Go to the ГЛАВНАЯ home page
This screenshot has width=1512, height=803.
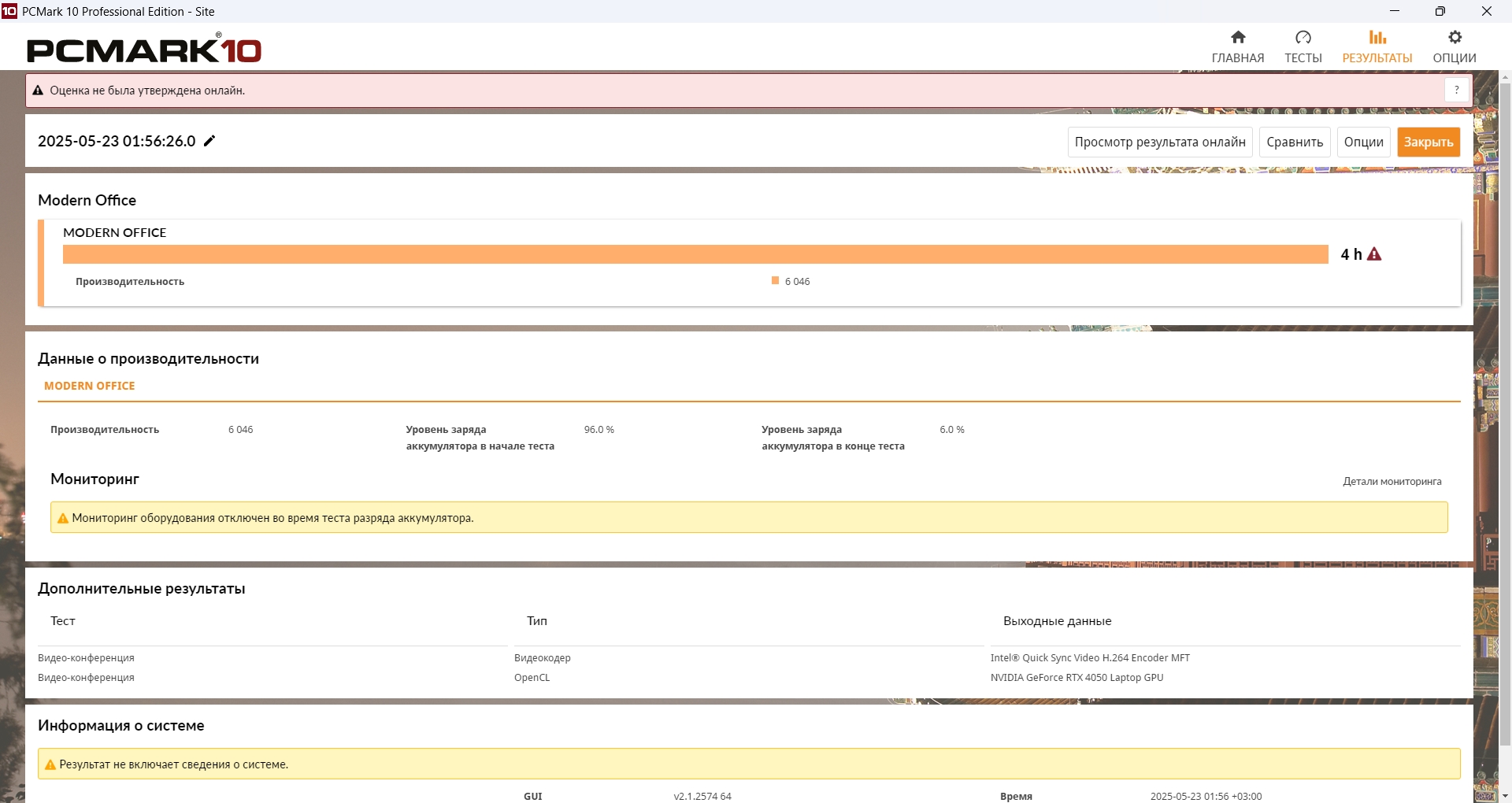point(1238,47)
